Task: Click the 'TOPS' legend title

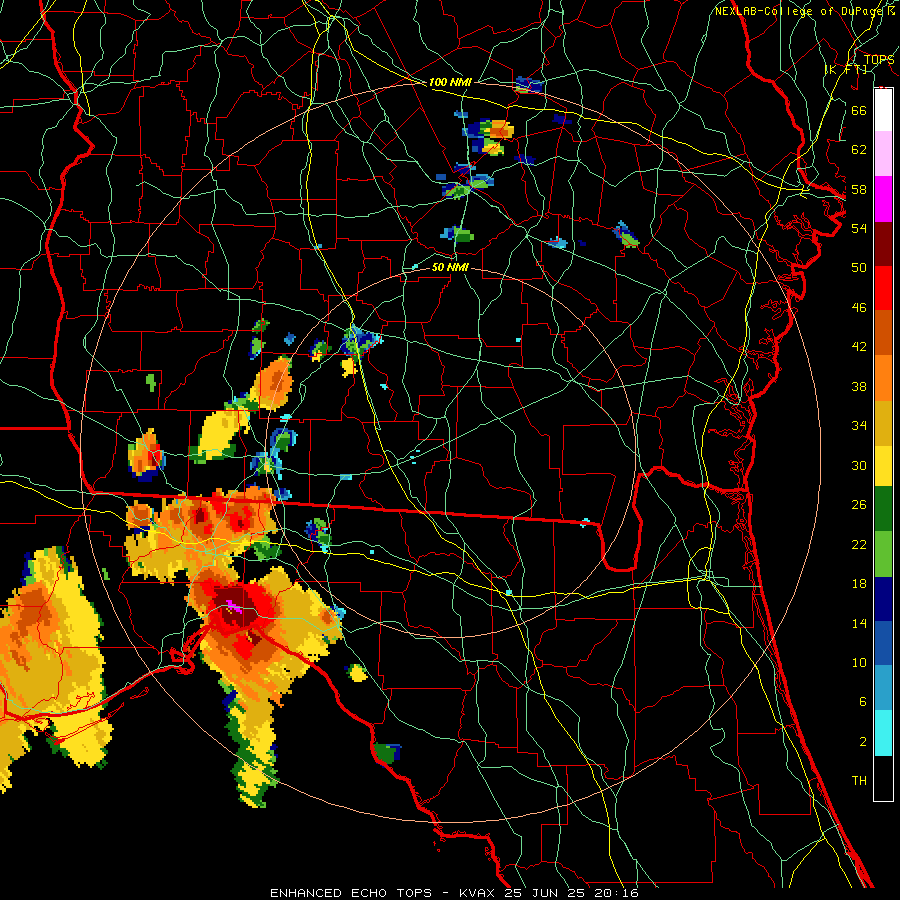Action: pos(879,60)
